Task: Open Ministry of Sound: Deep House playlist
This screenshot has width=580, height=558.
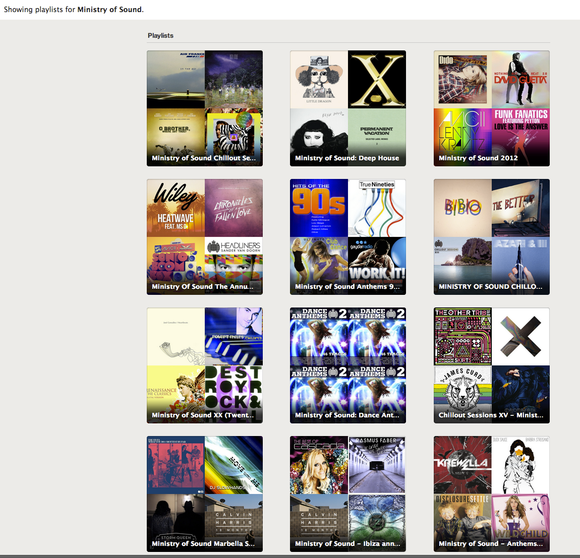Action: point(348,108)
